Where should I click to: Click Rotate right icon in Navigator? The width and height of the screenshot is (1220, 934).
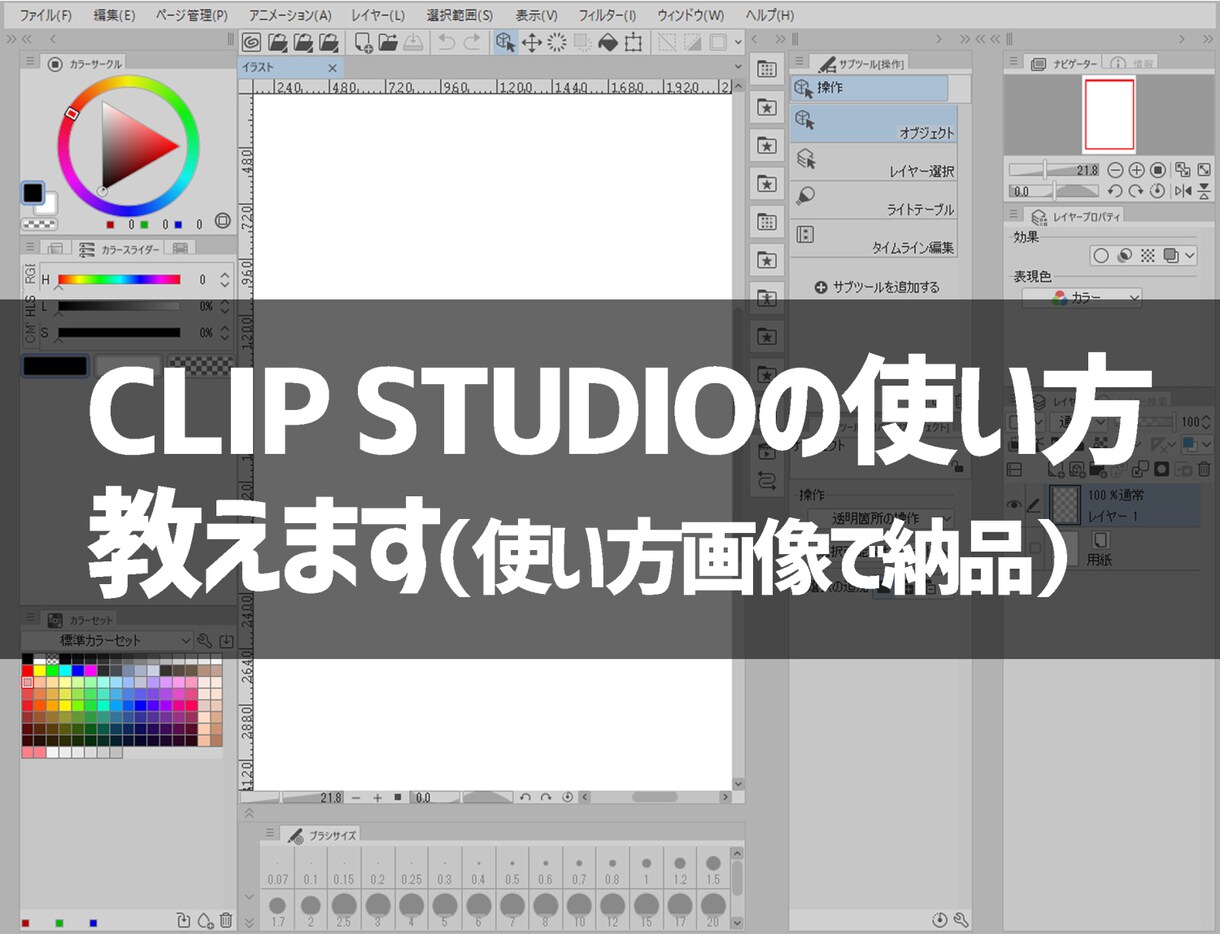click(x=1136, y=190)
